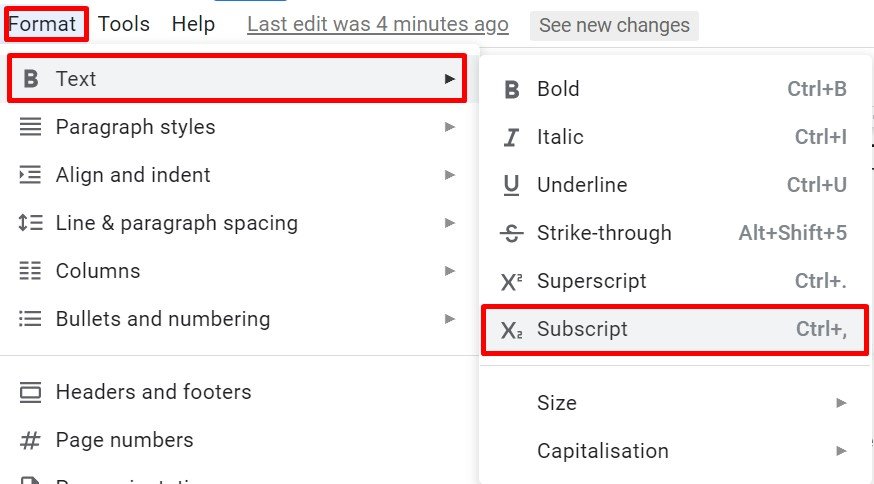Click the Superscript X² icon

pyautogui.click(x=511, y=282)
